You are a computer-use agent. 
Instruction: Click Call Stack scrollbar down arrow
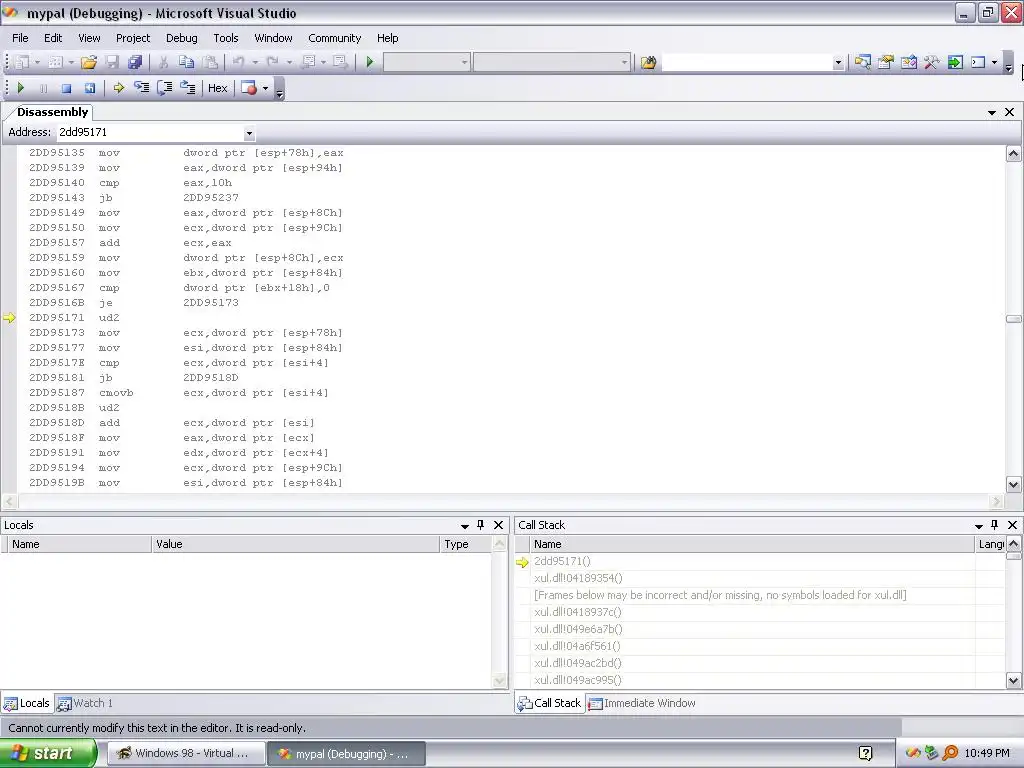[1014, 680]
